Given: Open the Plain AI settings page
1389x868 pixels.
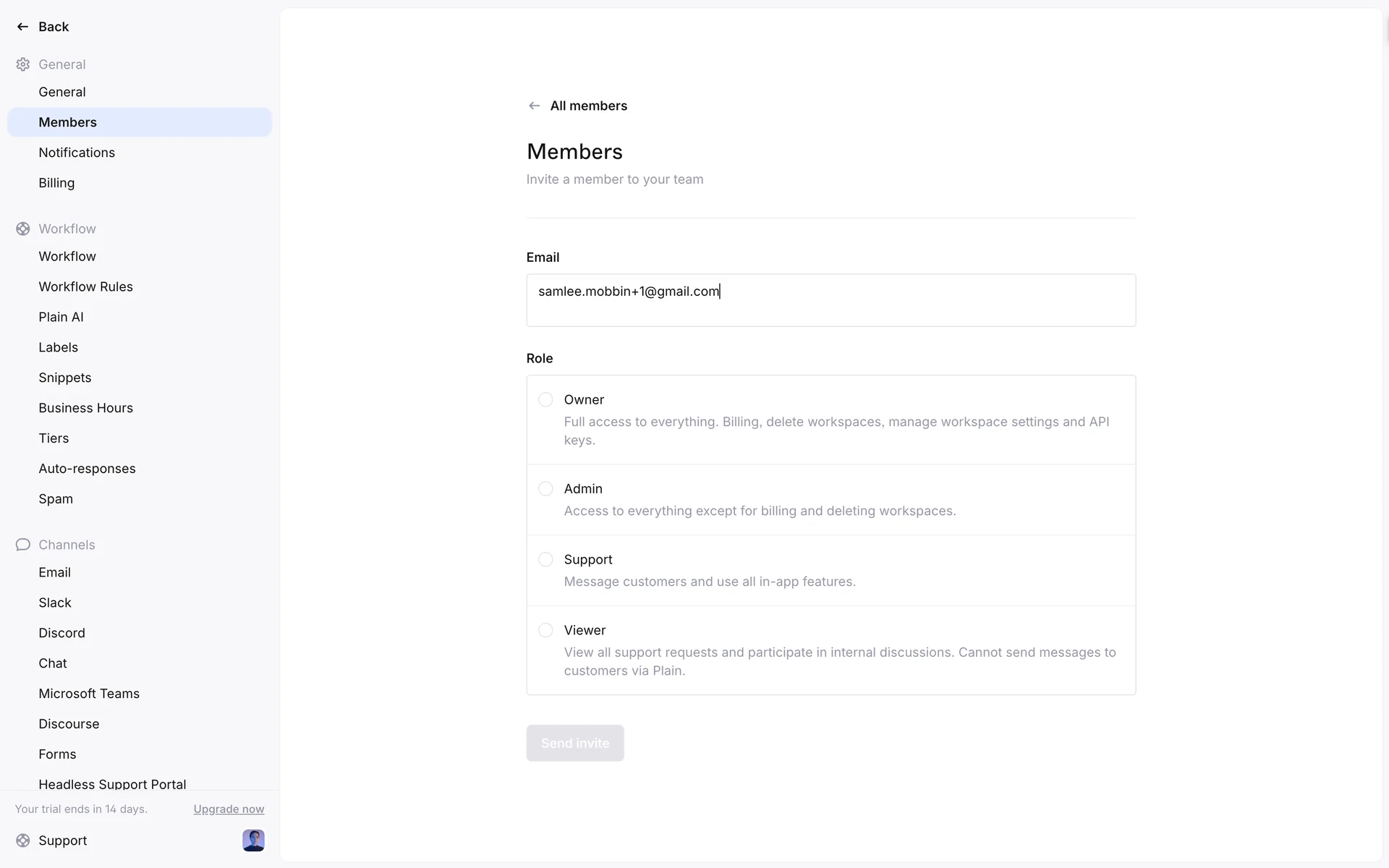Looking at the screenshot, I should tap(61, 317).
